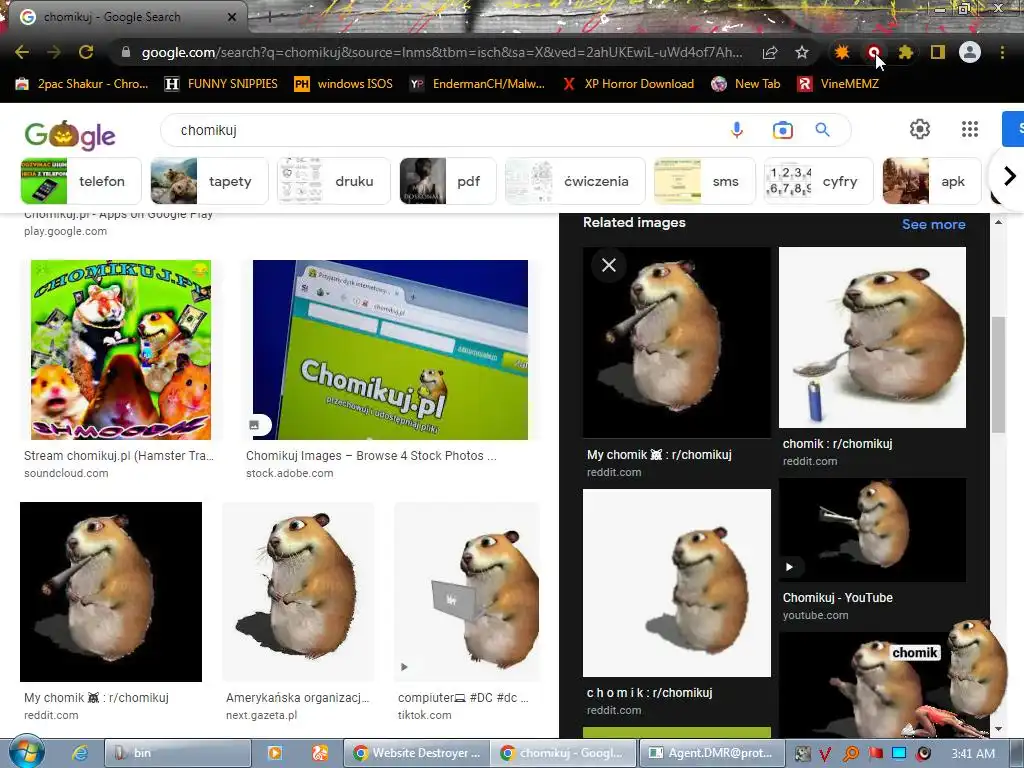Image resolution: width=1024 pixels, height=768 pixels.
Task: Search by voice with the microphone icon
Action: coord(737,130)
